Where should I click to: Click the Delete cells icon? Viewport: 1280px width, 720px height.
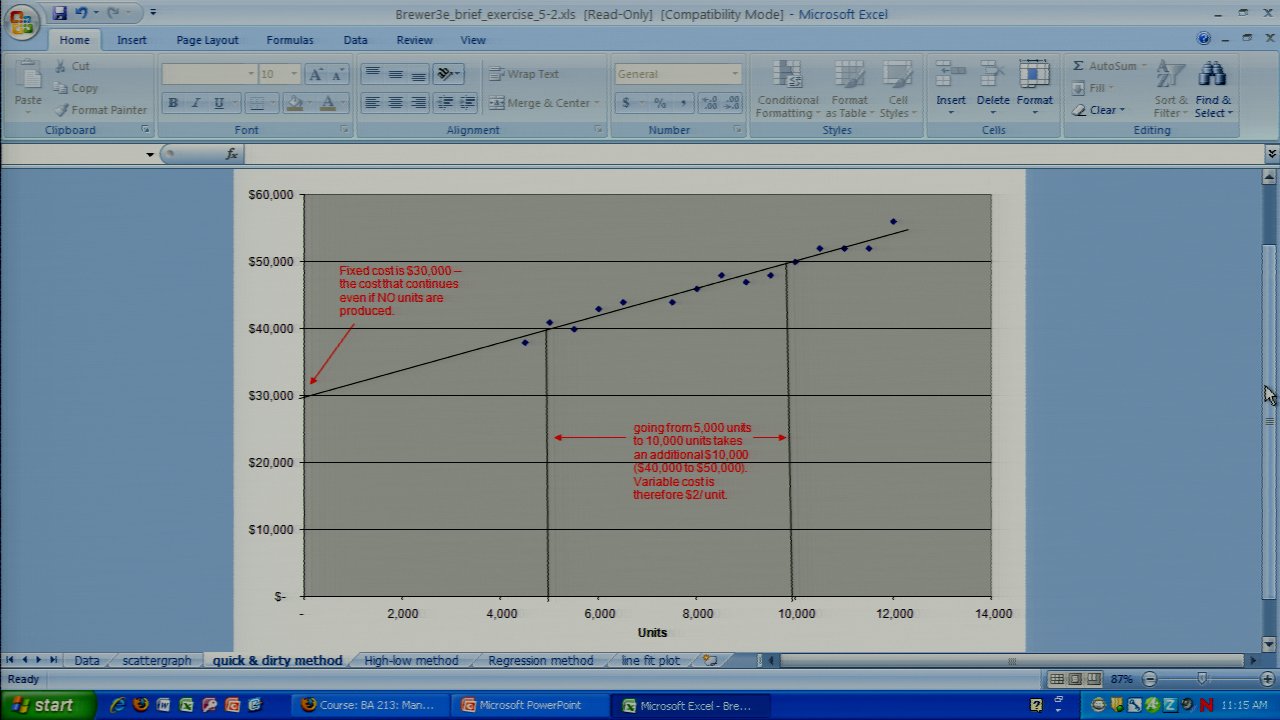992,75
